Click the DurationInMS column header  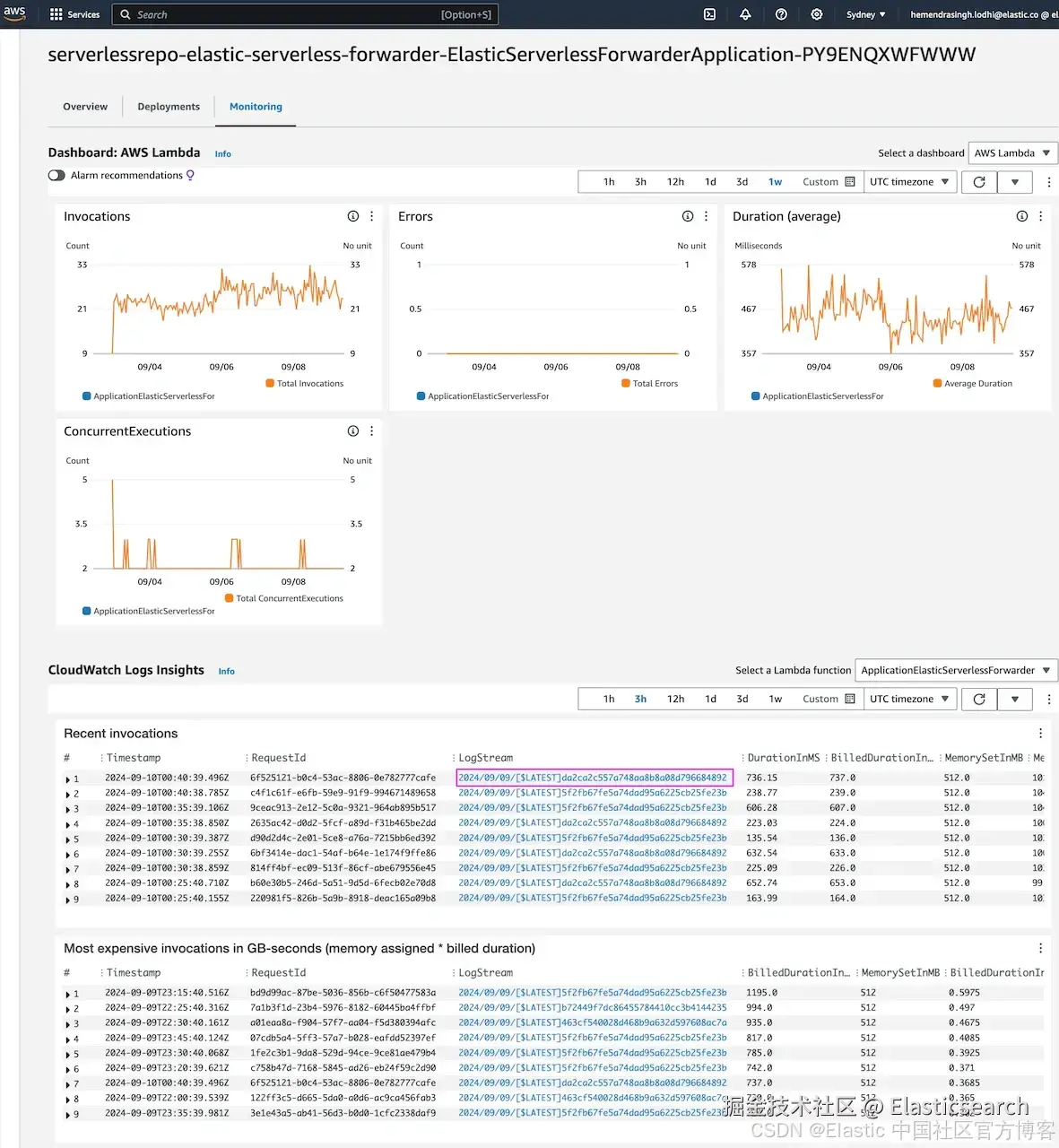784,758
